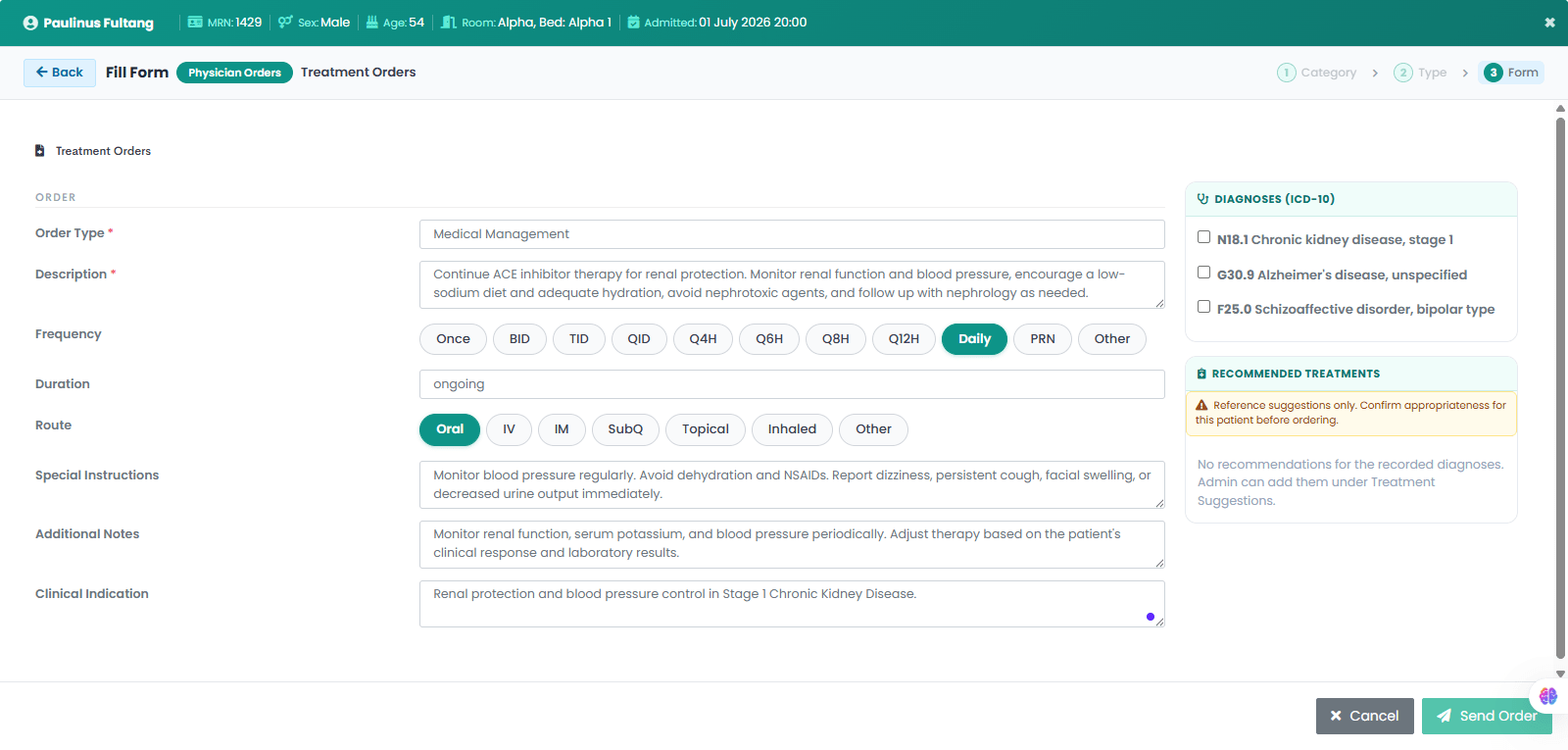The height and width of the screenshot is (750, 1568).
Task: Click the Treatment Orders document icon
Action: tap(40, 151)
